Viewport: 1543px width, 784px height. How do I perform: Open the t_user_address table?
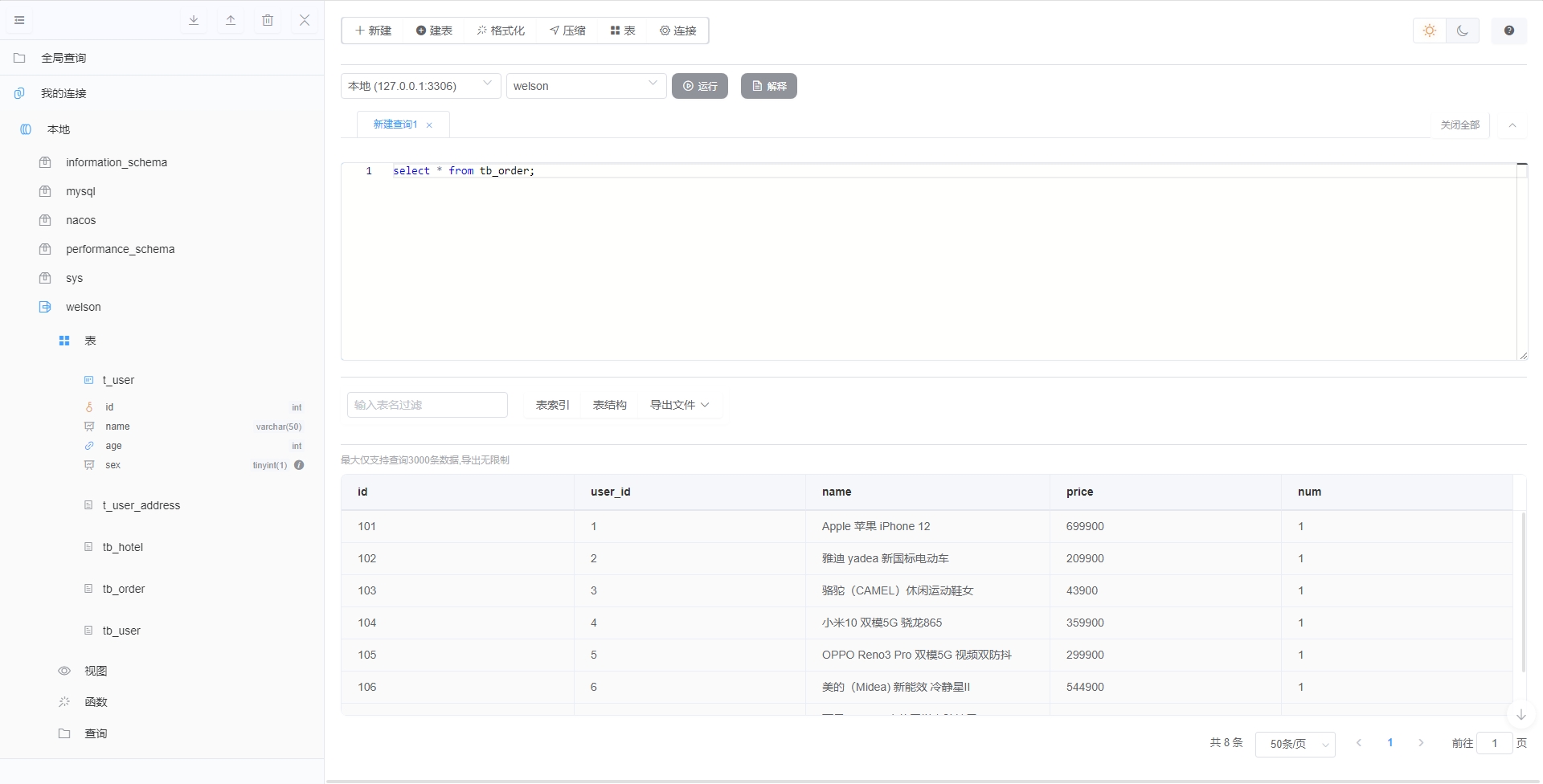141,505
